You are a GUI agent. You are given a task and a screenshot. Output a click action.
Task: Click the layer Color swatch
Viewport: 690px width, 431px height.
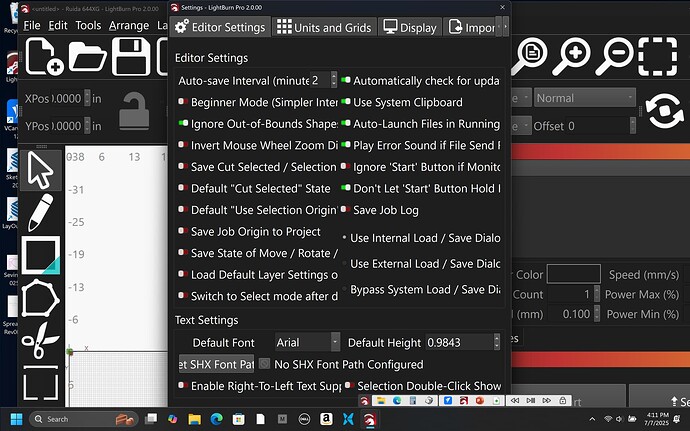coord(573,274)
